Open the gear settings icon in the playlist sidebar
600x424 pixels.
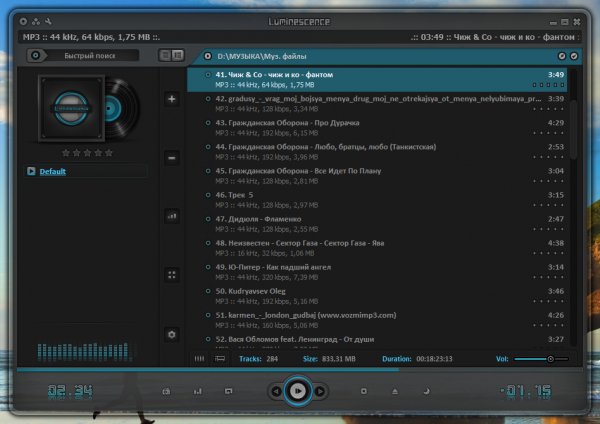(x=172, y=334)
